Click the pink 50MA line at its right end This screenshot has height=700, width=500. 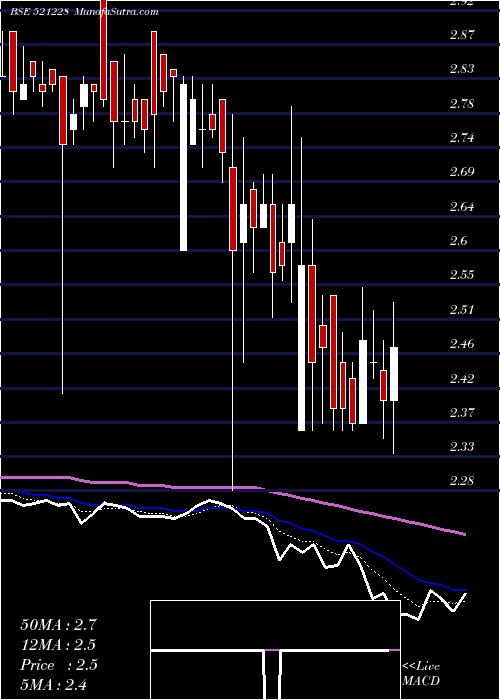tap(463, 533)
